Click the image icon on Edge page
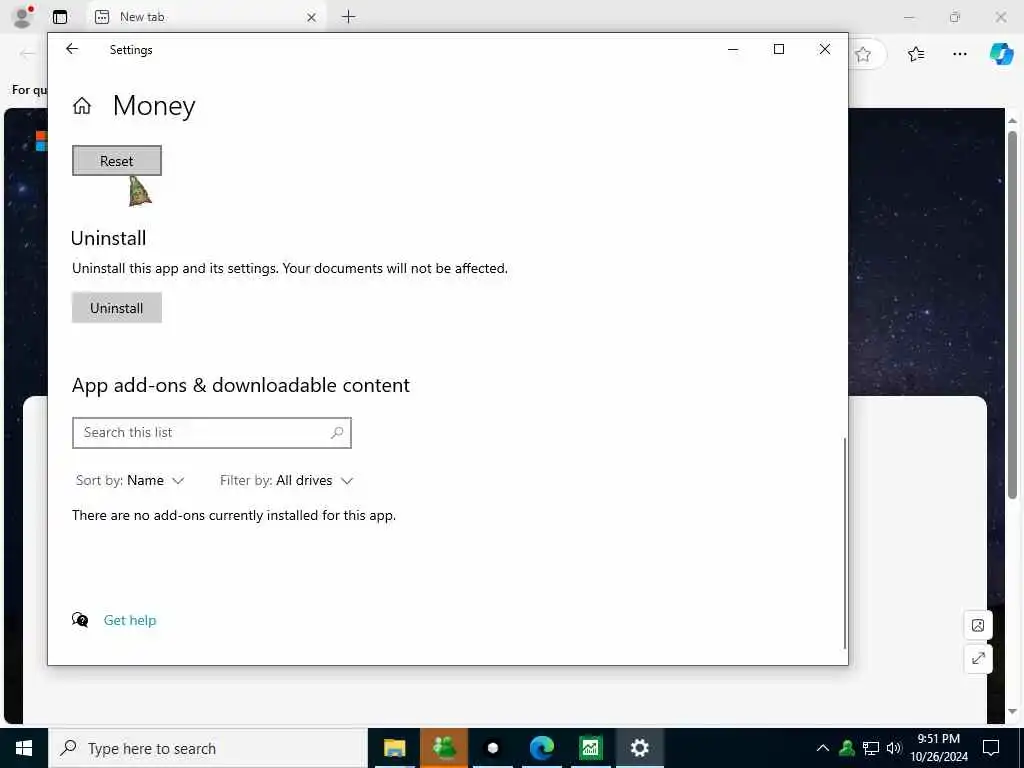 click(978, 626)
